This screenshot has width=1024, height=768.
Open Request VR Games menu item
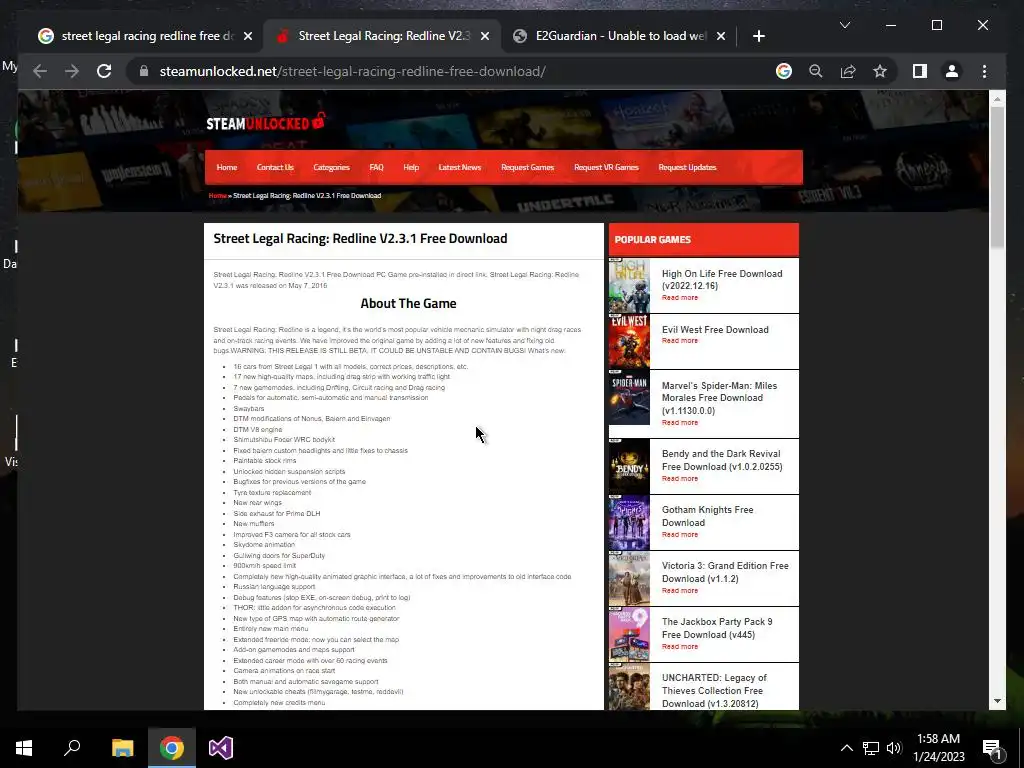(x=606, y=167)
